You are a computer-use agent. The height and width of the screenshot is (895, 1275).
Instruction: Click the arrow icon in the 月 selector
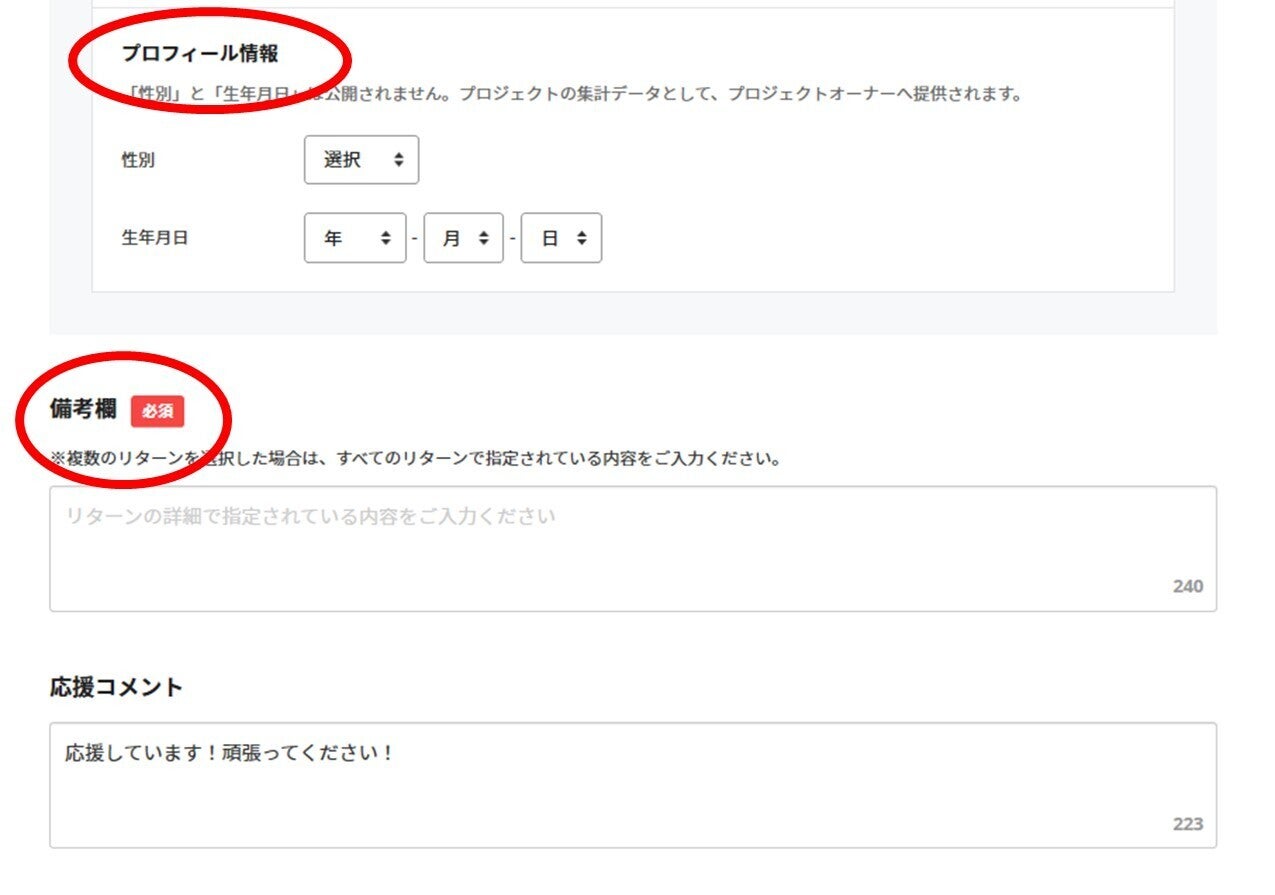tap(484, 239)
